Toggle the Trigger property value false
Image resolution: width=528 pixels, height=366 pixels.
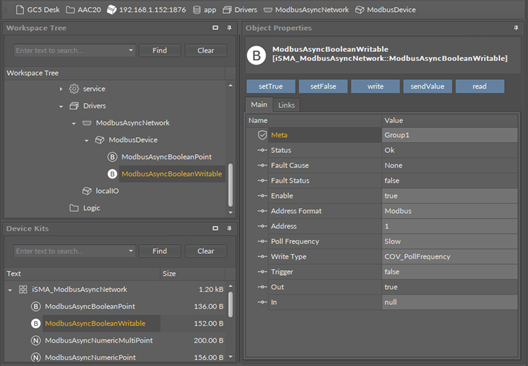pyautogui.click(x=450, y=272)
